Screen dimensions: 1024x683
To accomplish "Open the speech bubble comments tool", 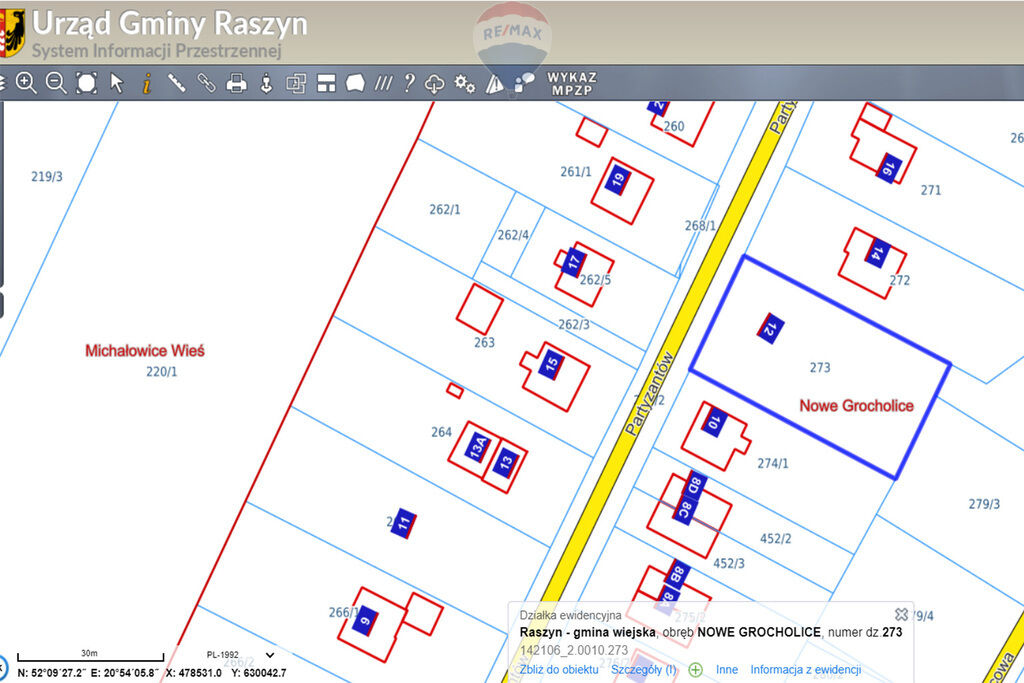I will 524,83.
